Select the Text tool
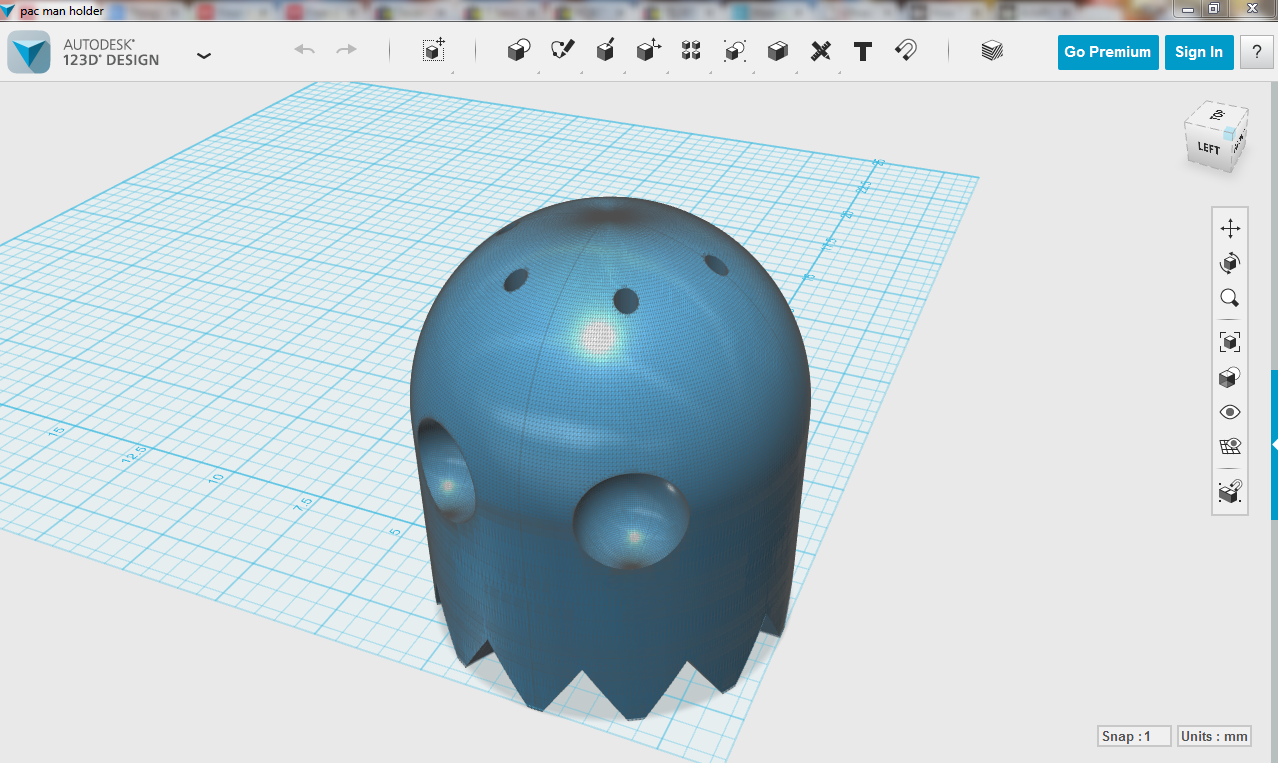This screenshot has height=763, width=1278. point(863,51)
